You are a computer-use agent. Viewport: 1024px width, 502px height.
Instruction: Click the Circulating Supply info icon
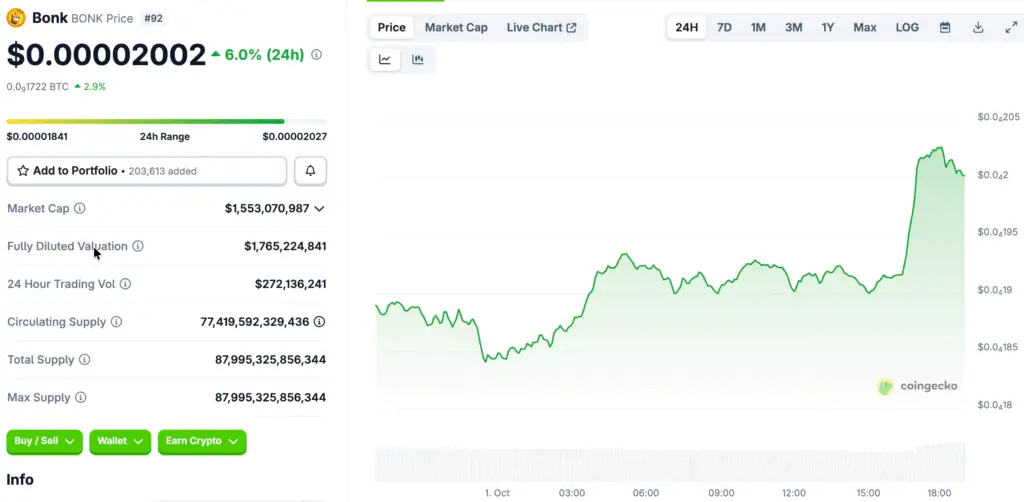(x=116, y=322)
